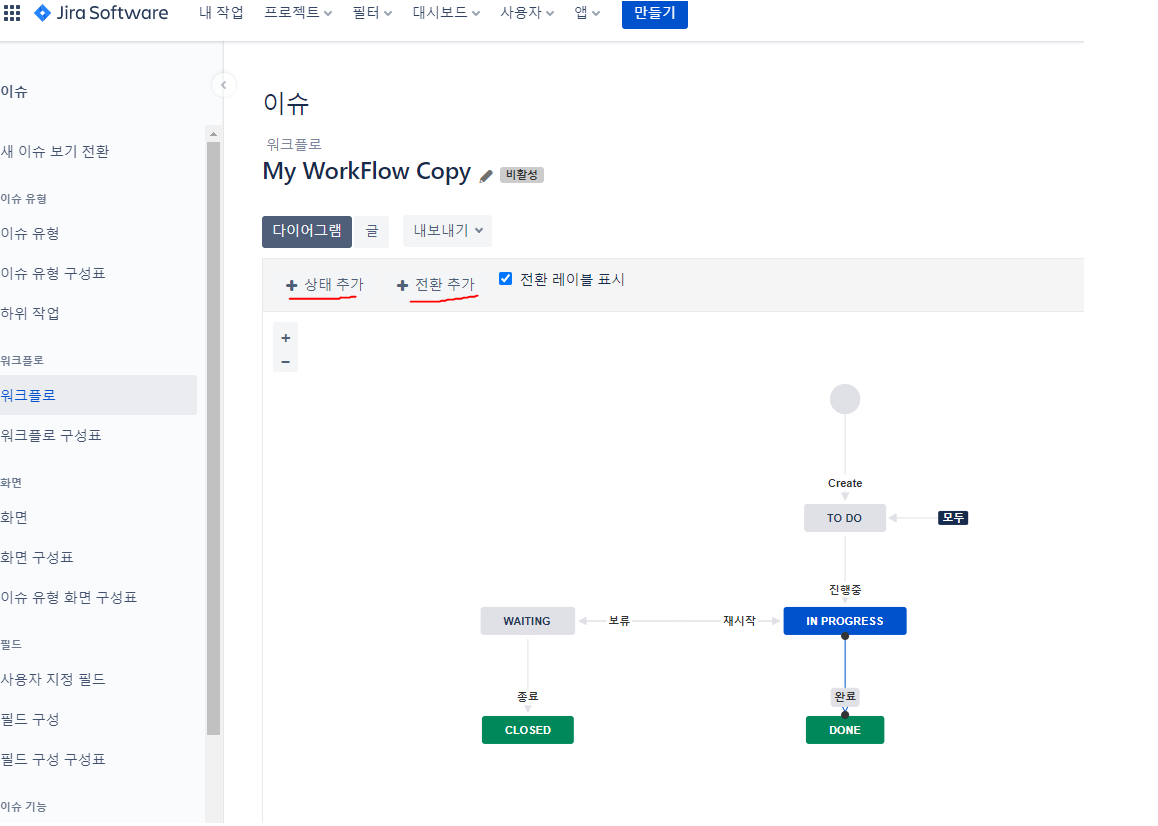Zoom out the diagram with minus button
The width and height of the screenshot is (1158, 826).
[x=286, y=362]
